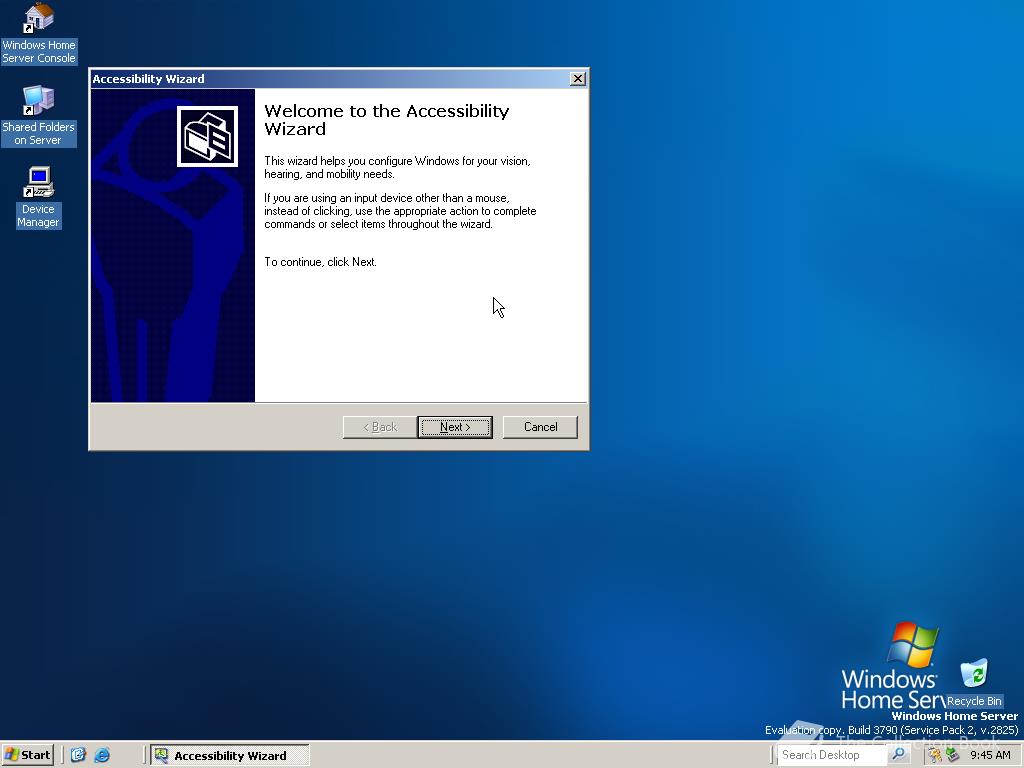
Task: Click the Next button in the wizard
Action: (x=455, y=427)
